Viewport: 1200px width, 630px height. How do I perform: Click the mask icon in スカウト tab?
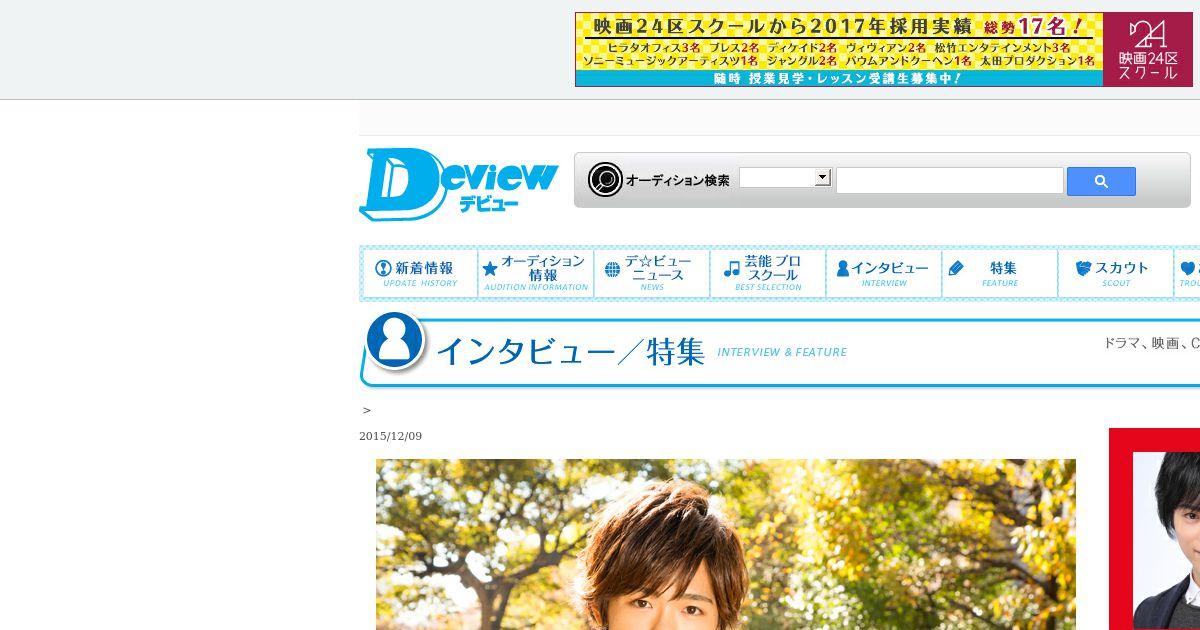pyautogui.click(x=1083, y=268)
